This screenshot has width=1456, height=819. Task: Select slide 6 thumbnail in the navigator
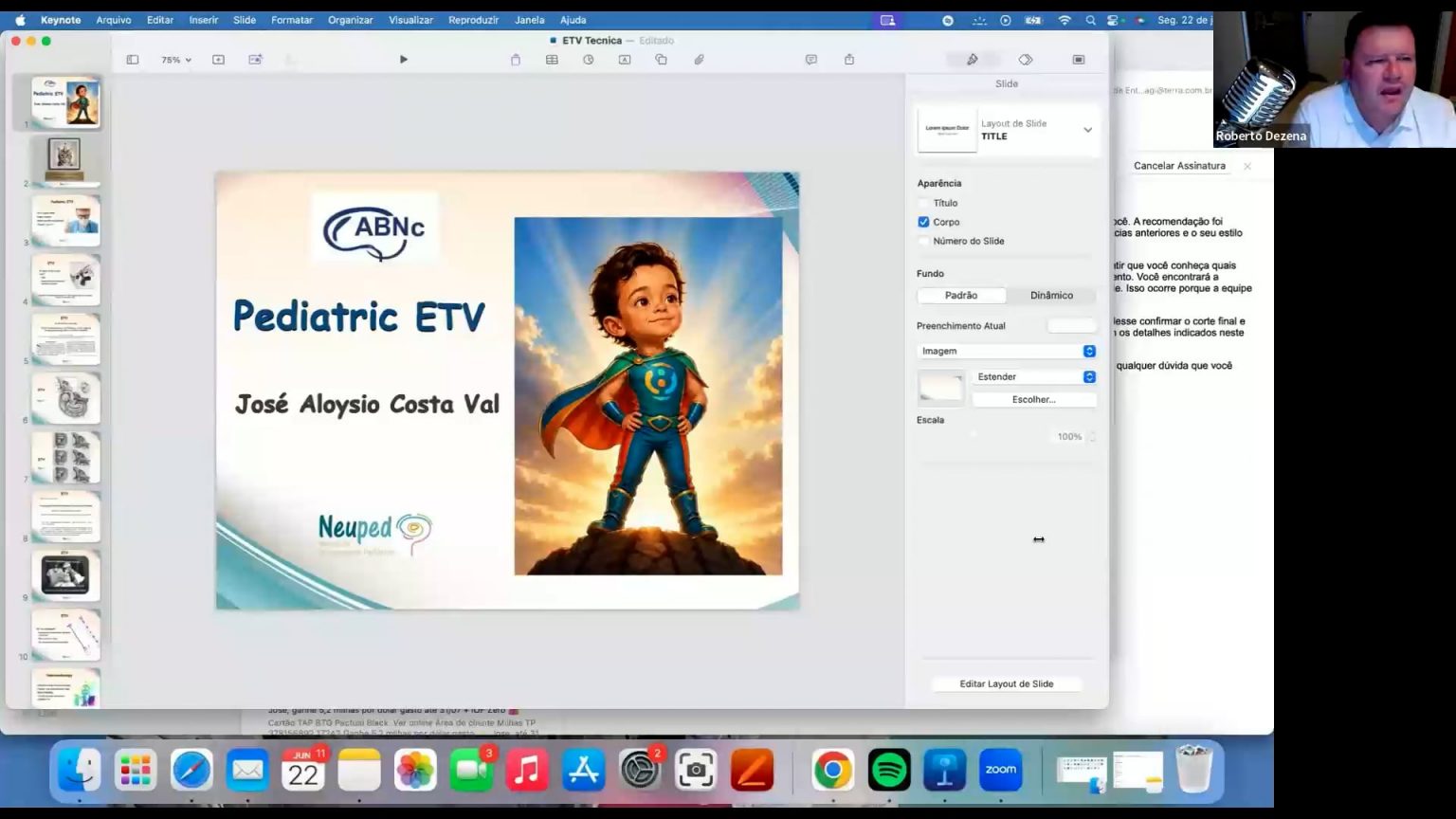point(65,397)
